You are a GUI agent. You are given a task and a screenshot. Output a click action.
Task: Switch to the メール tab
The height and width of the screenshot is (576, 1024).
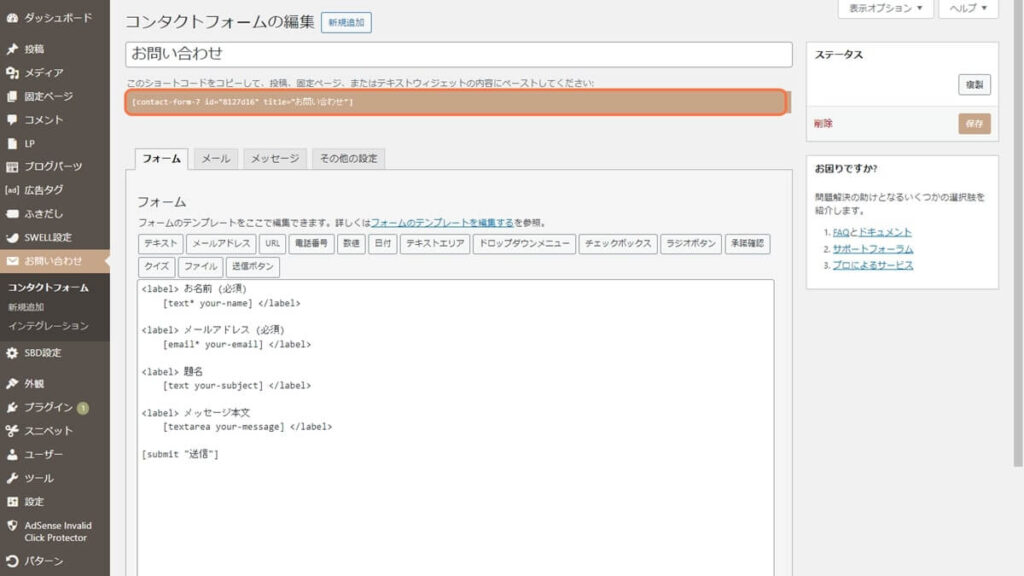pyautogui.click(x=215, y=159)
